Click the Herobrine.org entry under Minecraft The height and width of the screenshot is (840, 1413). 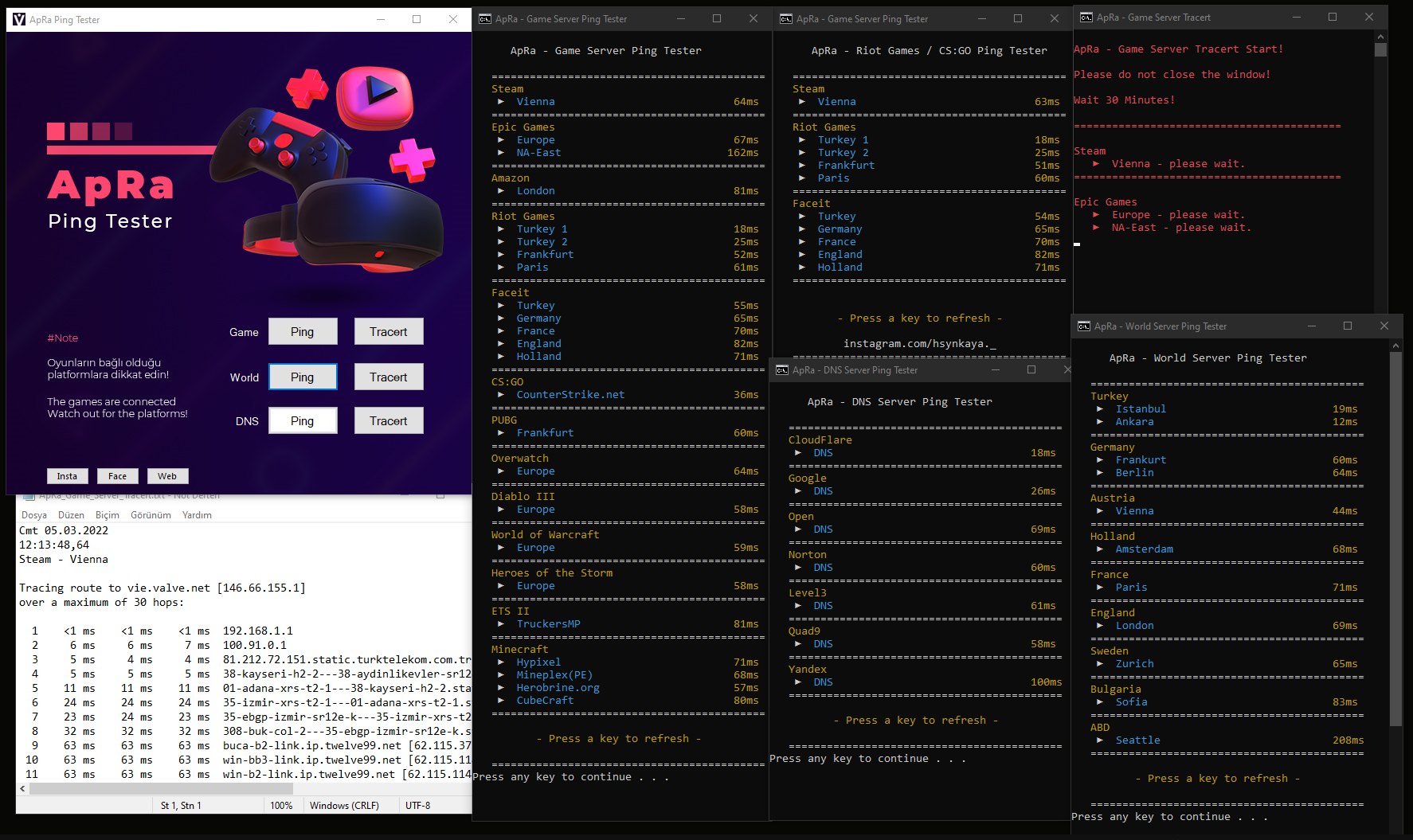click(558, 688)
